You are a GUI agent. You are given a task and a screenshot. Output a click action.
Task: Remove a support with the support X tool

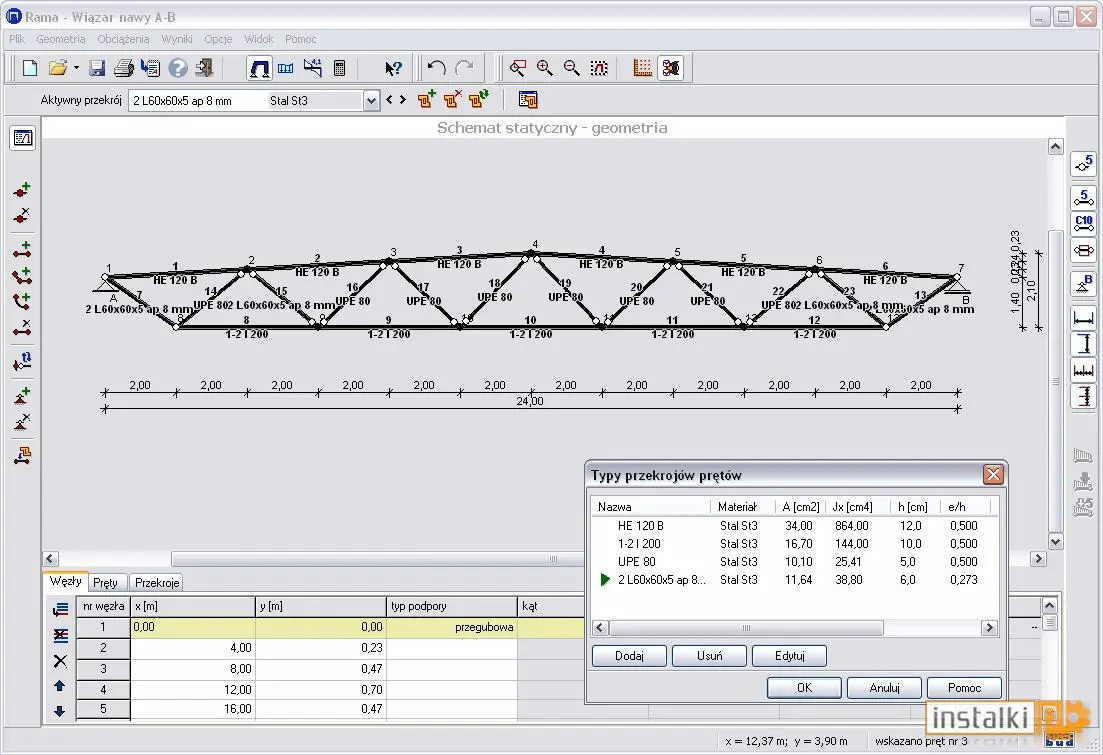pos(23,422)
